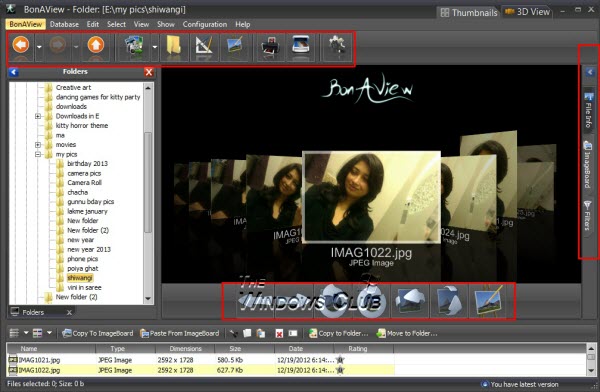The width and height of the screenshot is (600, 392).
Task: Open the Select menu
Action: [x=116, y=24]
